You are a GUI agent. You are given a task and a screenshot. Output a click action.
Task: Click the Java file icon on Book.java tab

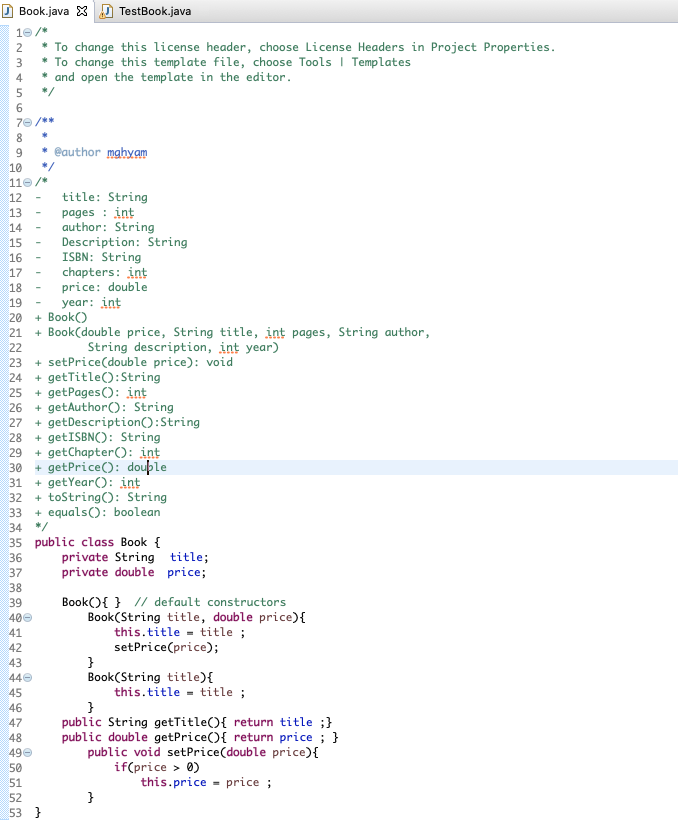click(8, 11)
